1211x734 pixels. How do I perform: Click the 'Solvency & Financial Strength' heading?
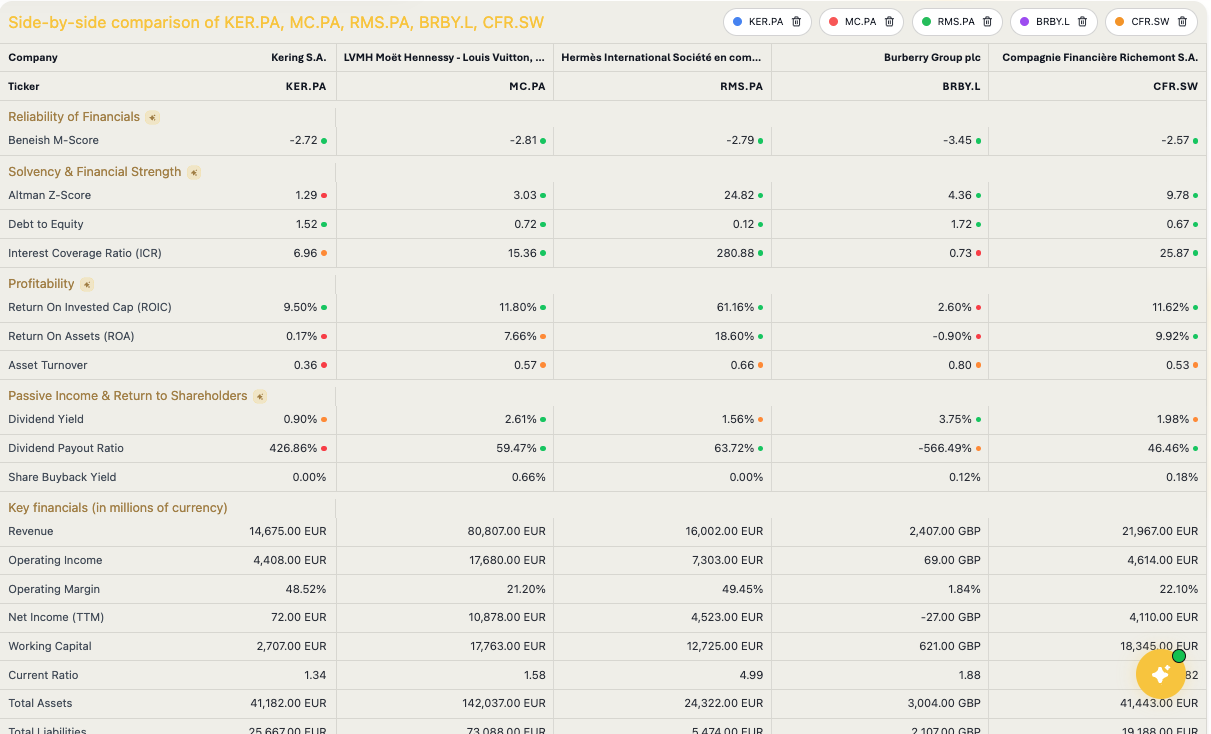tap(95, 172)
